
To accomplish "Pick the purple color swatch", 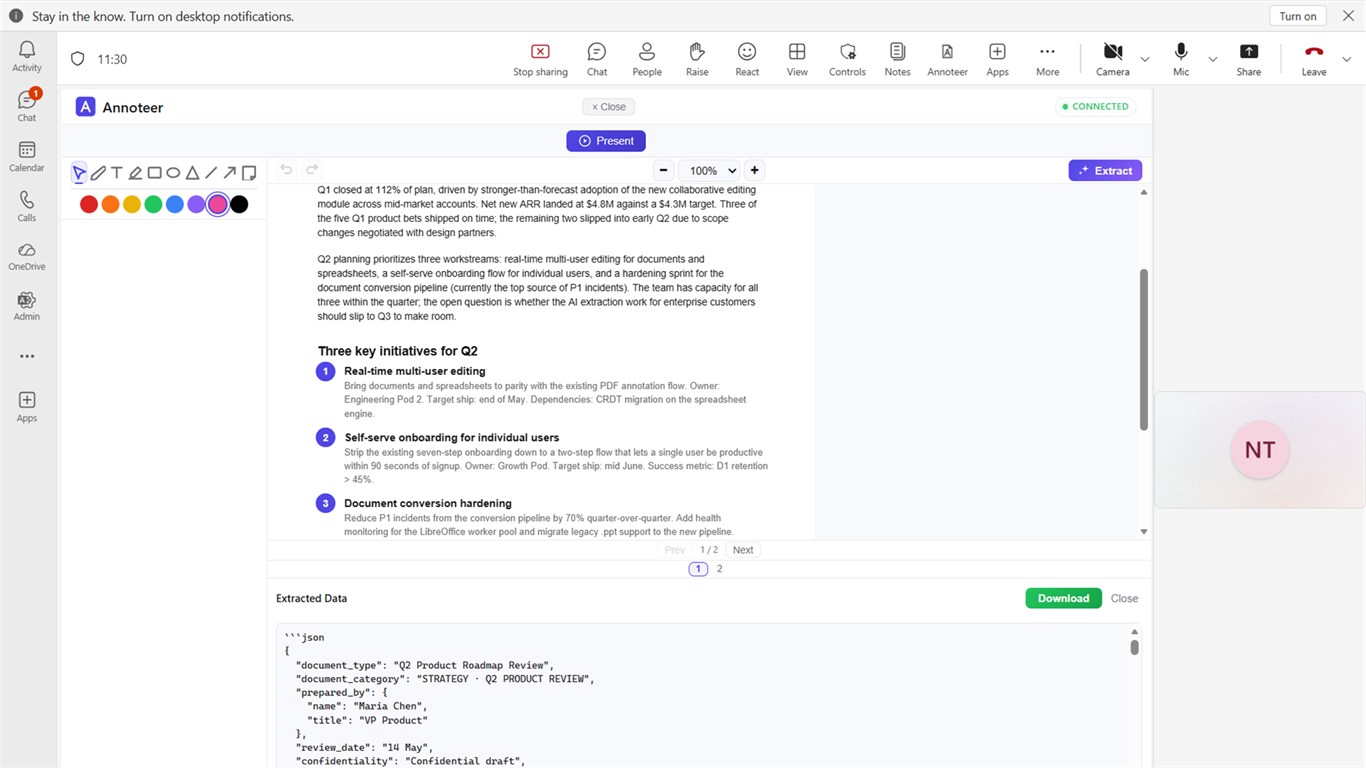I will point(196,204).
